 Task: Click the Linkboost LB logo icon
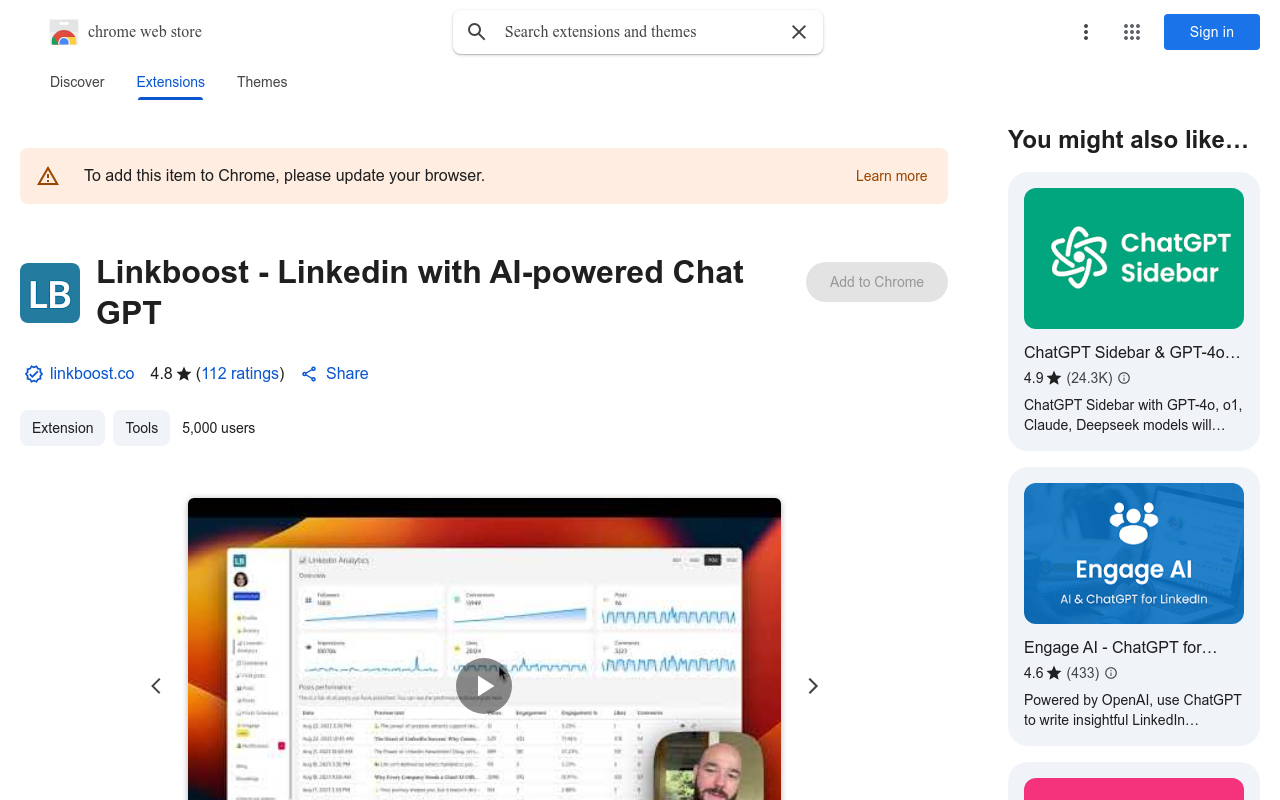(50, 293)
